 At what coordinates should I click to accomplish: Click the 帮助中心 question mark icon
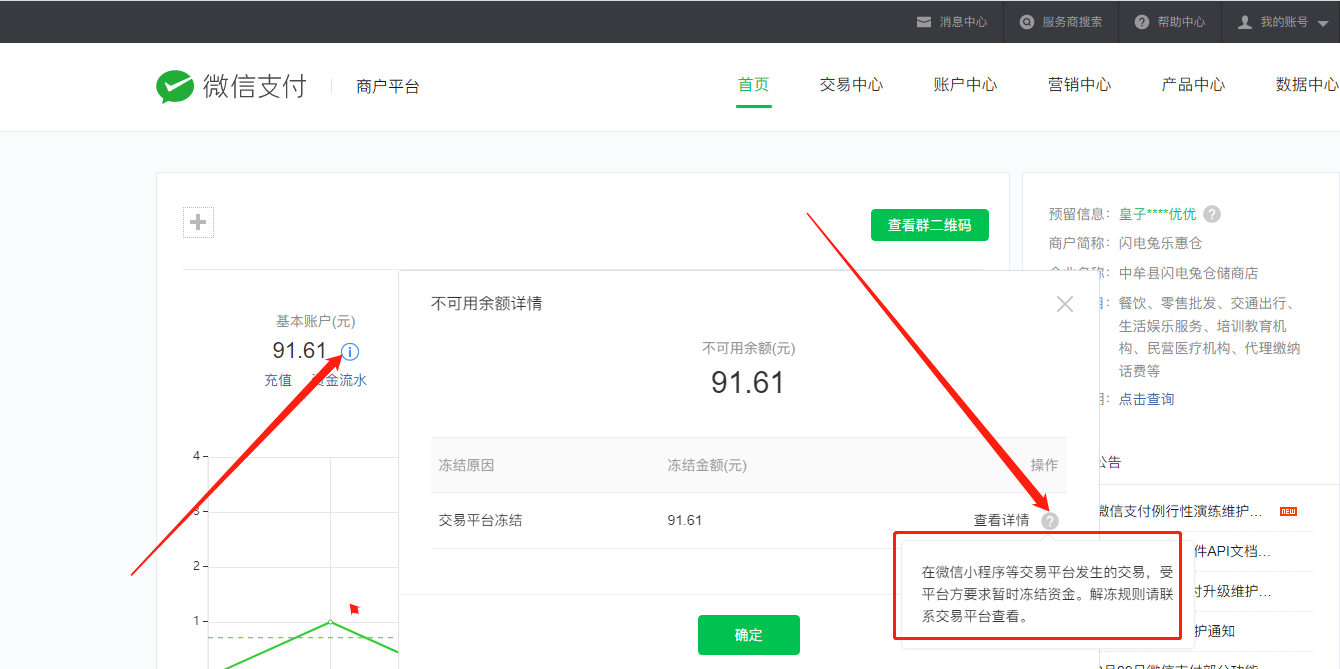(x=1142, y=22)
